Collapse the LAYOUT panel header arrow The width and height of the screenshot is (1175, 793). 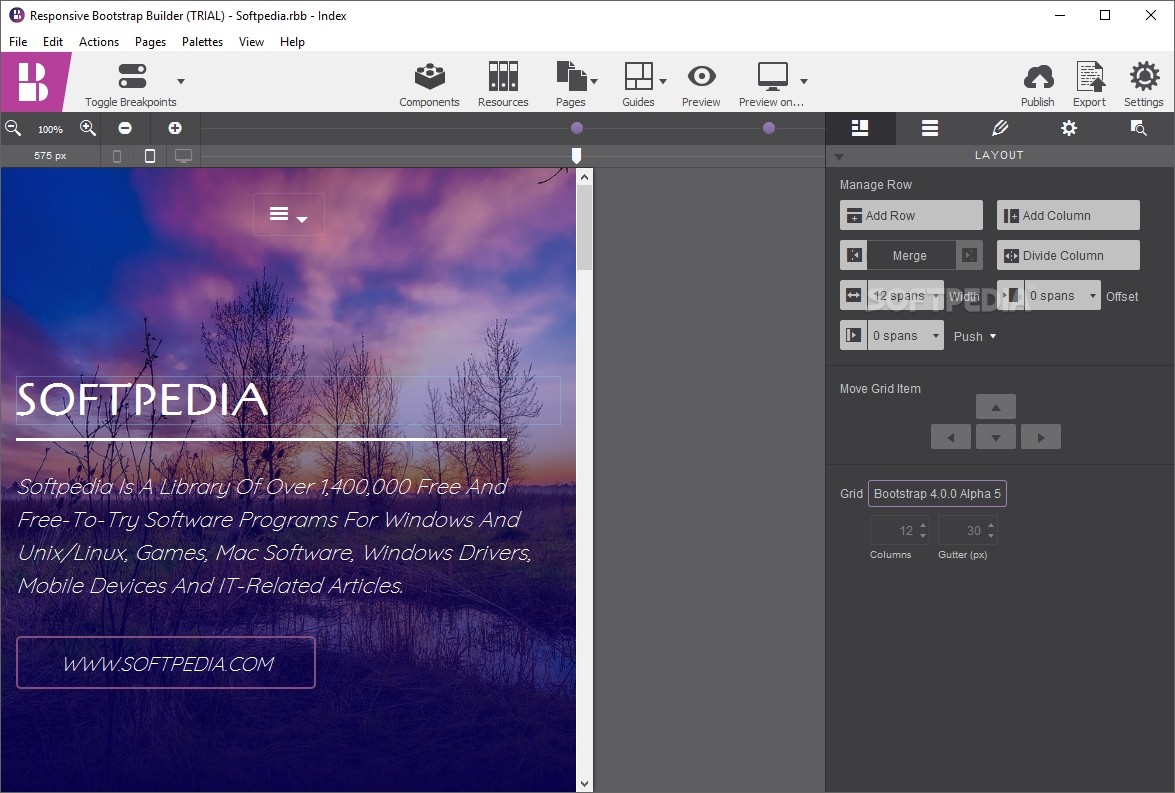[839, 157]
